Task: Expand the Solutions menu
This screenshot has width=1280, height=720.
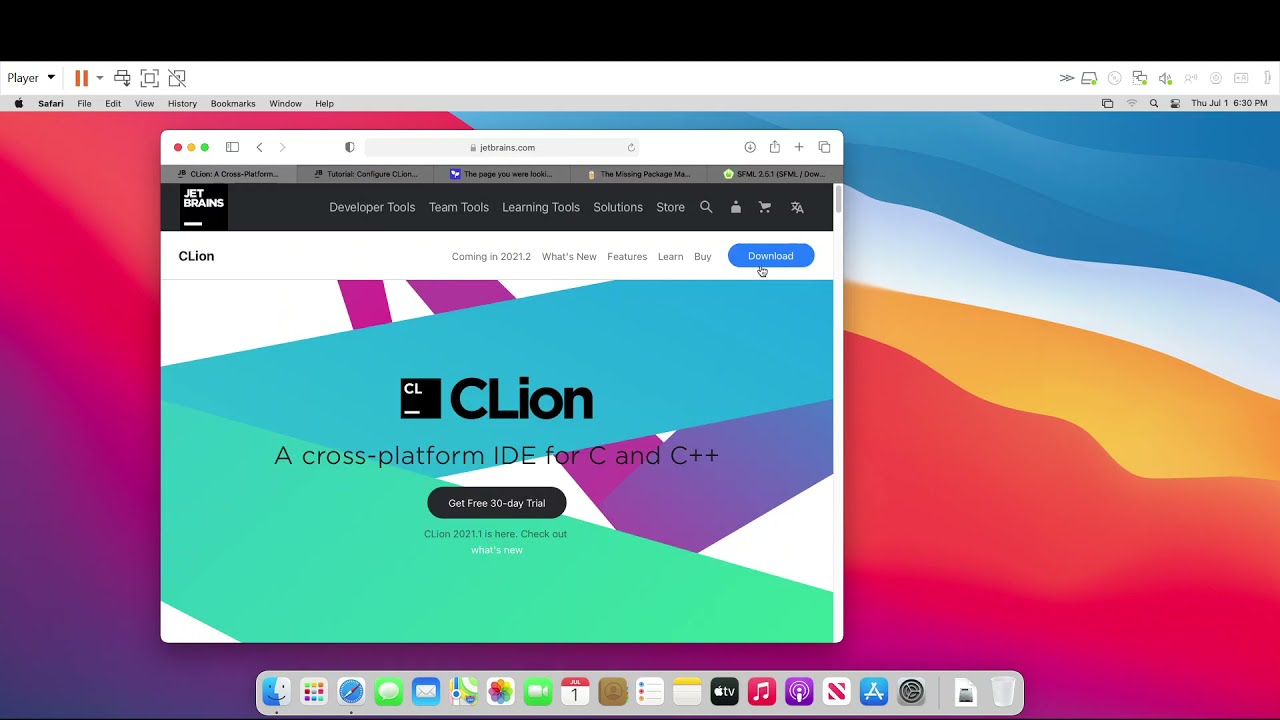Action: click(618, 207)
